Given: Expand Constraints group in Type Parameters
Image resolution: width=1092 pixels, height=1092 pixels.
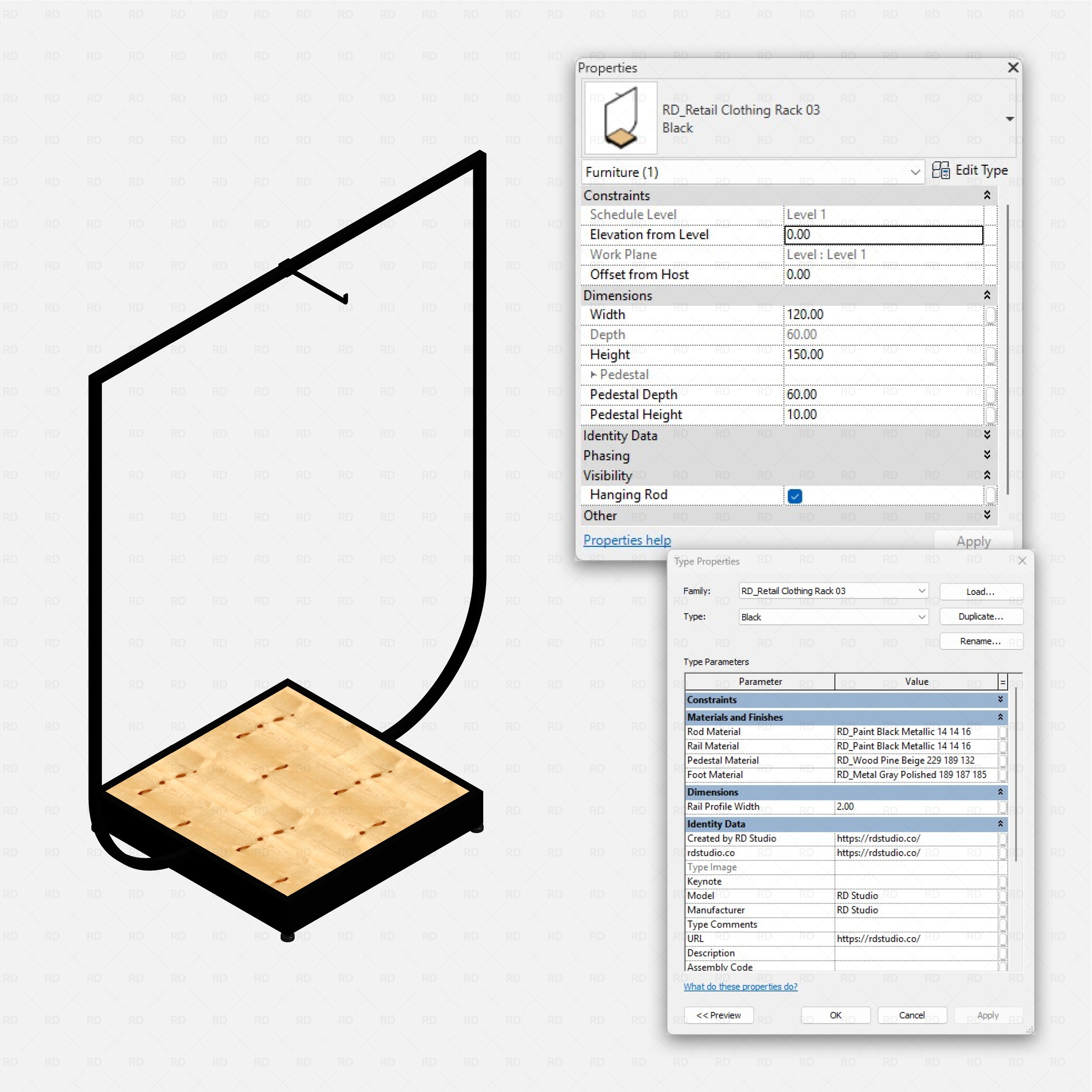Looking at the screenshot, I should (1001, 699).
